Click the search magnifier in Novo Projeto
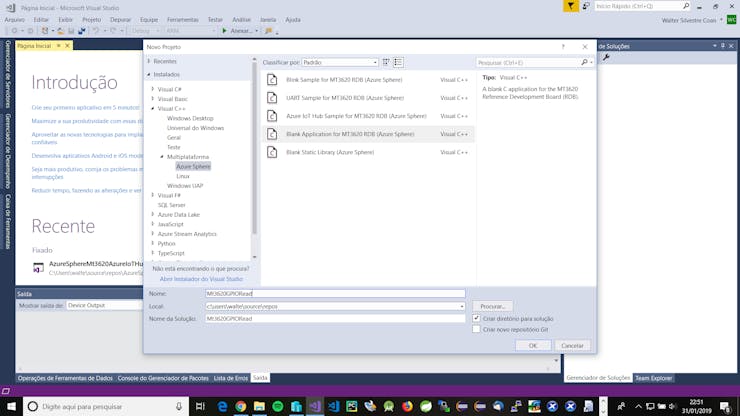Image resolution: width=740 pixels, height=416 pixels. [x=584, y=62]
